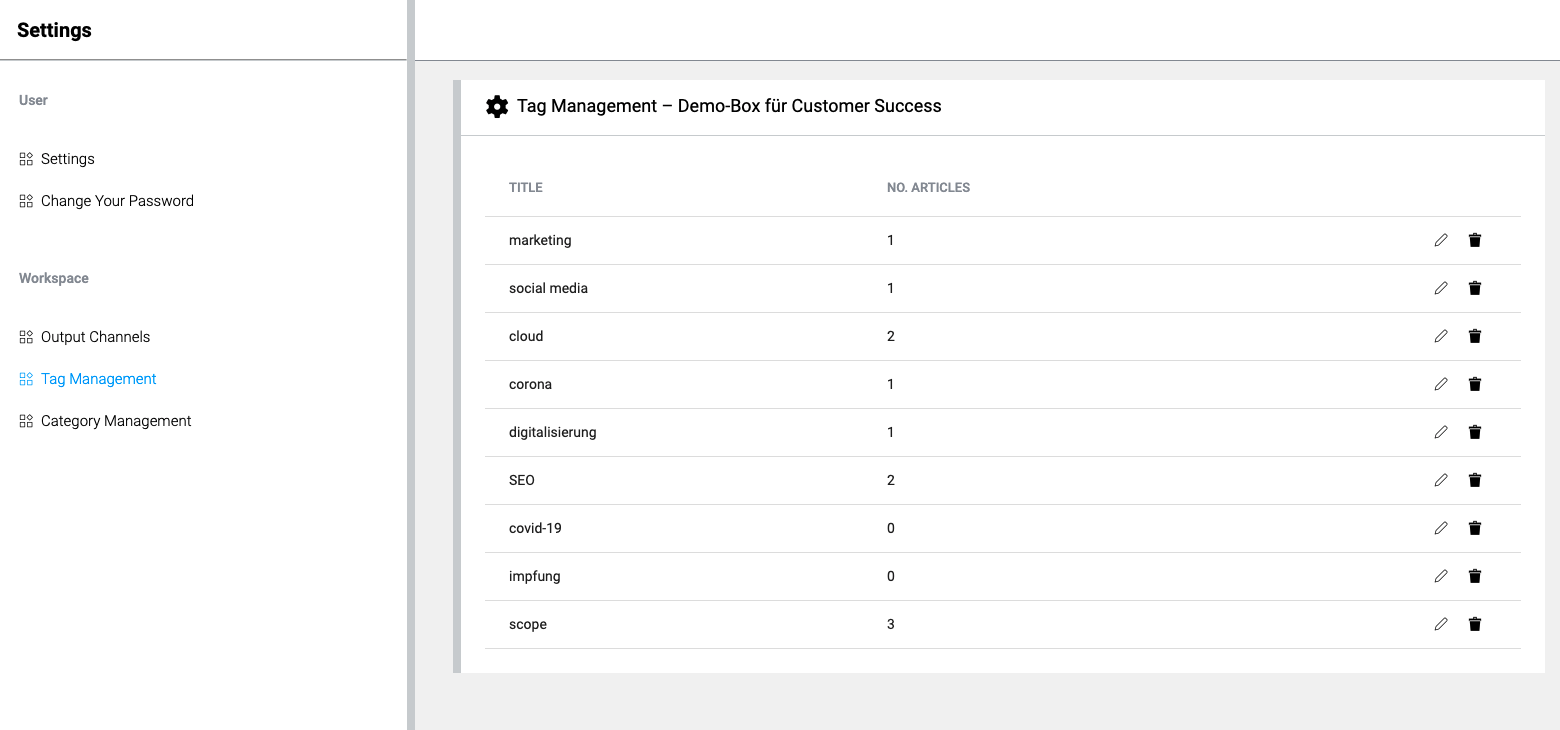The width and height of the screenshot is (1560, 730).
Task: Open Change Your Password page
Action: [107, 201]
